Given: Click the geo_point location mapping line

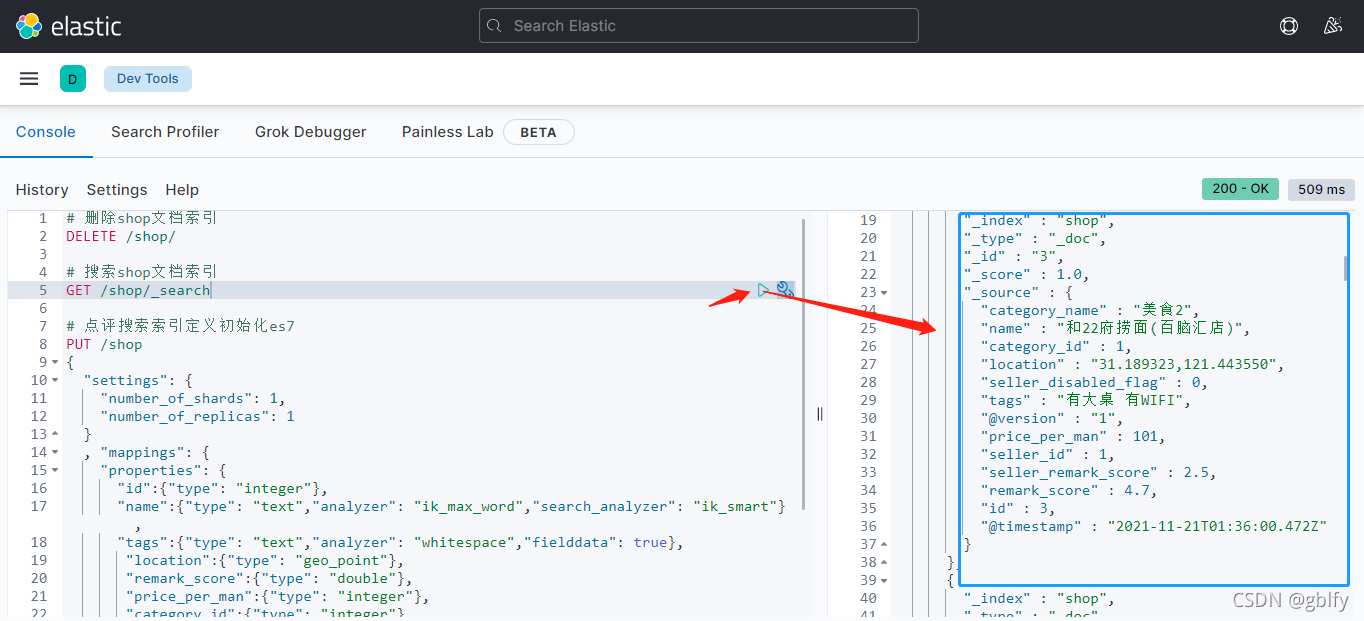Looking at the screenshot, I should point(265,560).
